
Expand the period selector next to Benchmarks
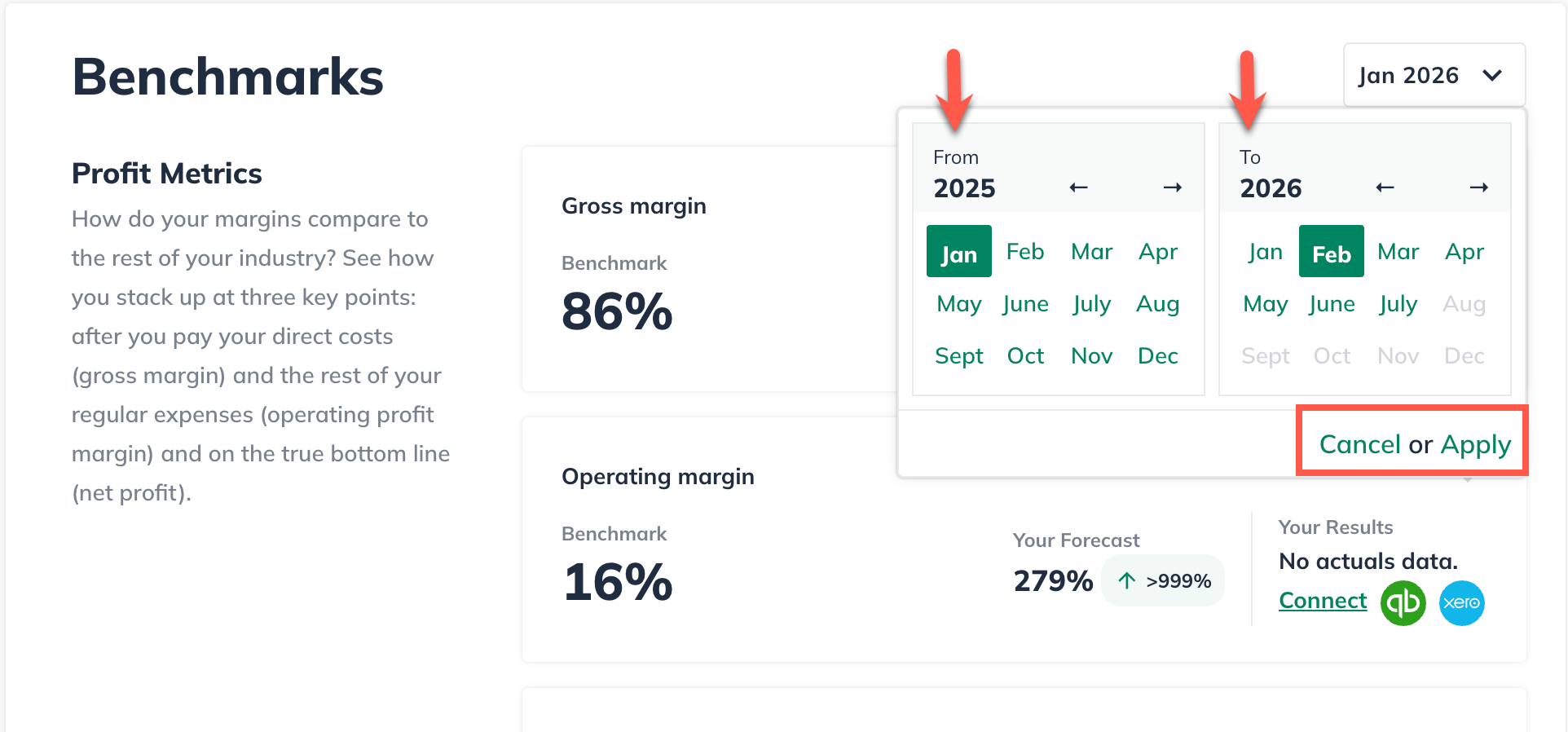[x=1434, y=75]
